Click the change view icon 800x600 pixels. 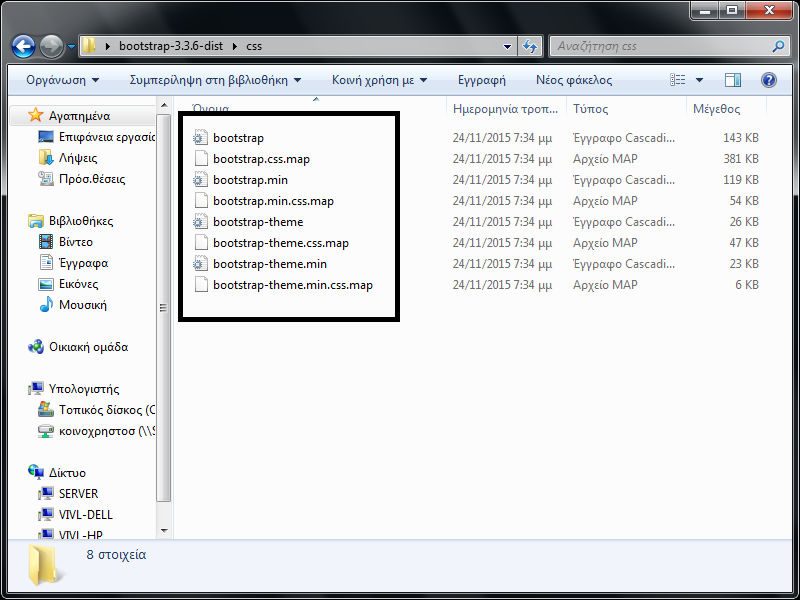click(x=678, y=80)
